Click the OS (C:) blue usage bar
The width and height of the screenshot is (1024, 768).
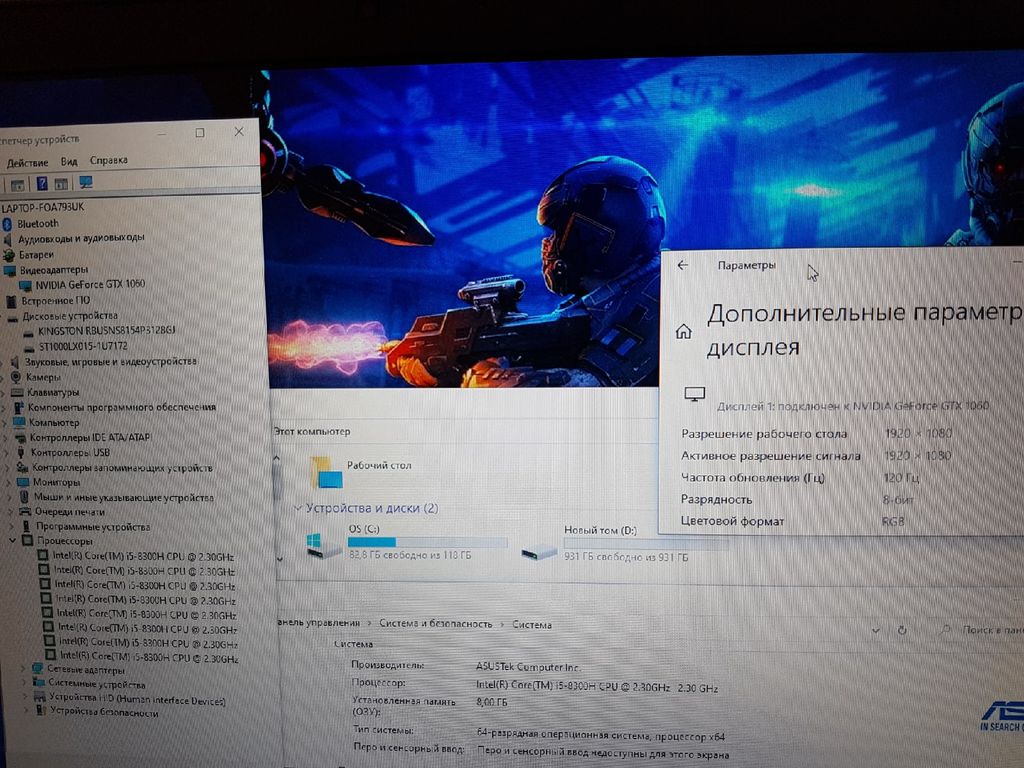coord(427,542)
